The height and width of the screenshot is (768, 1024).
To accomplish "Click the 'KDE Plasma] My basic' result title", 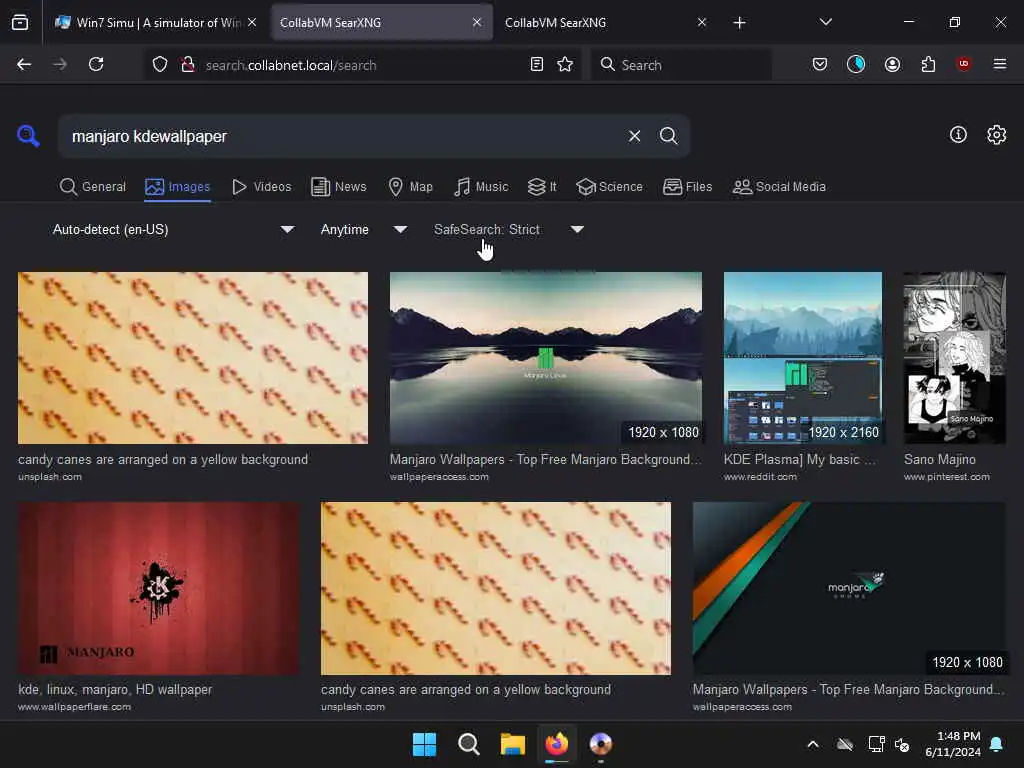I will (799, 460).
